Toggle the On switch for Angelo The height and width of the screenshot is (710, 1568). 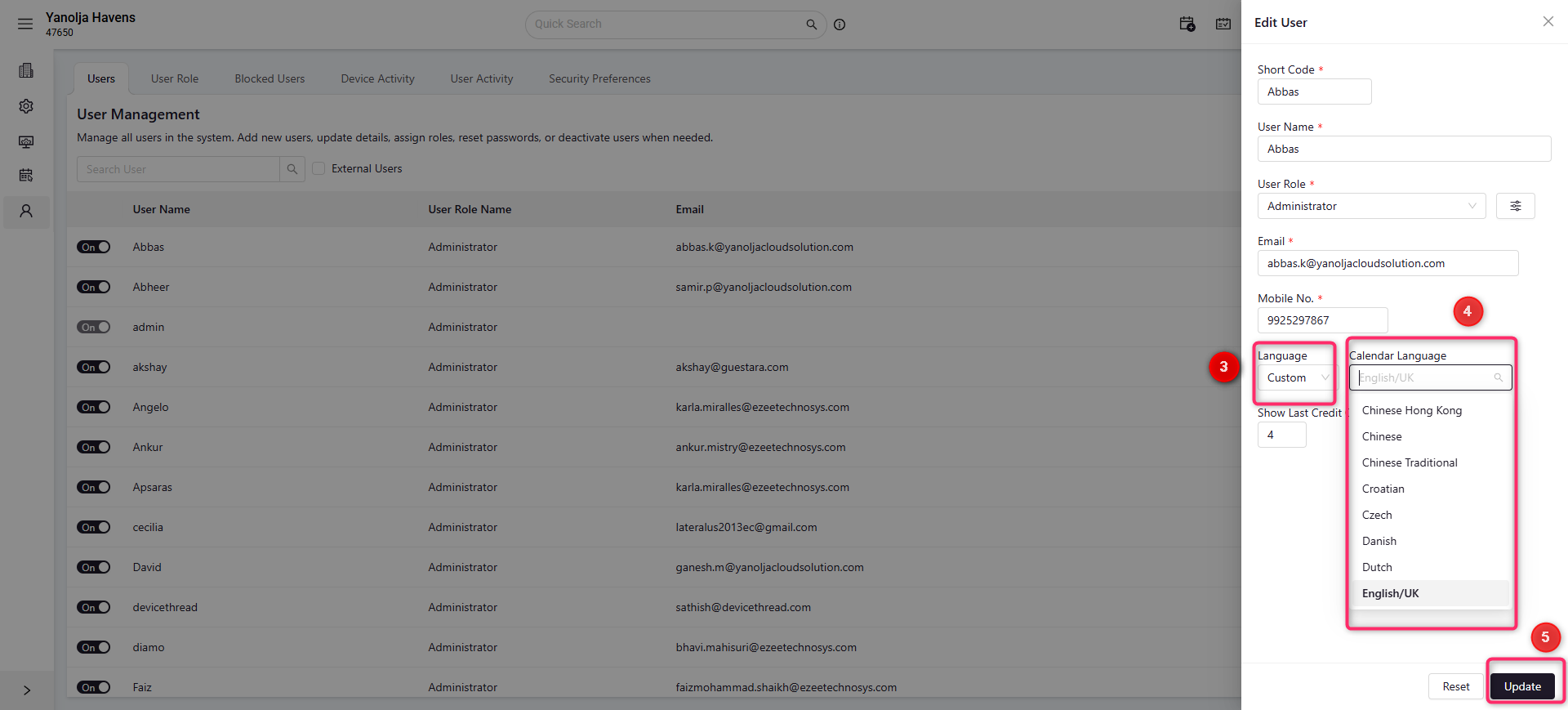pyautogui.click(x=94, y=407)
